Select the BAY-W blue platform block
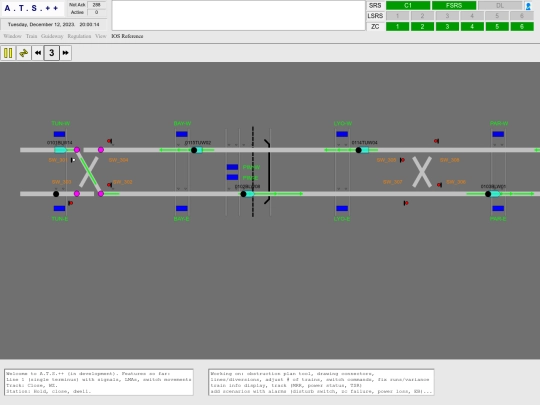 click(182, 134)
